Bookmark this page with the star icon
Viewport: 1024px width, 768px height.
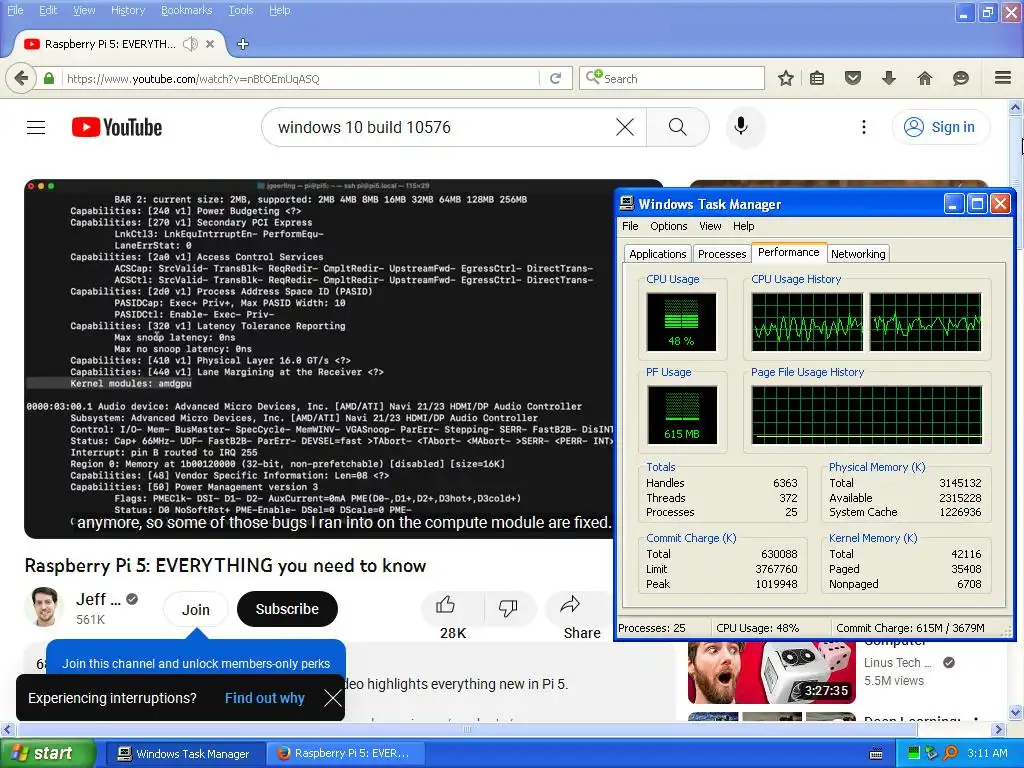coord(786,78)
